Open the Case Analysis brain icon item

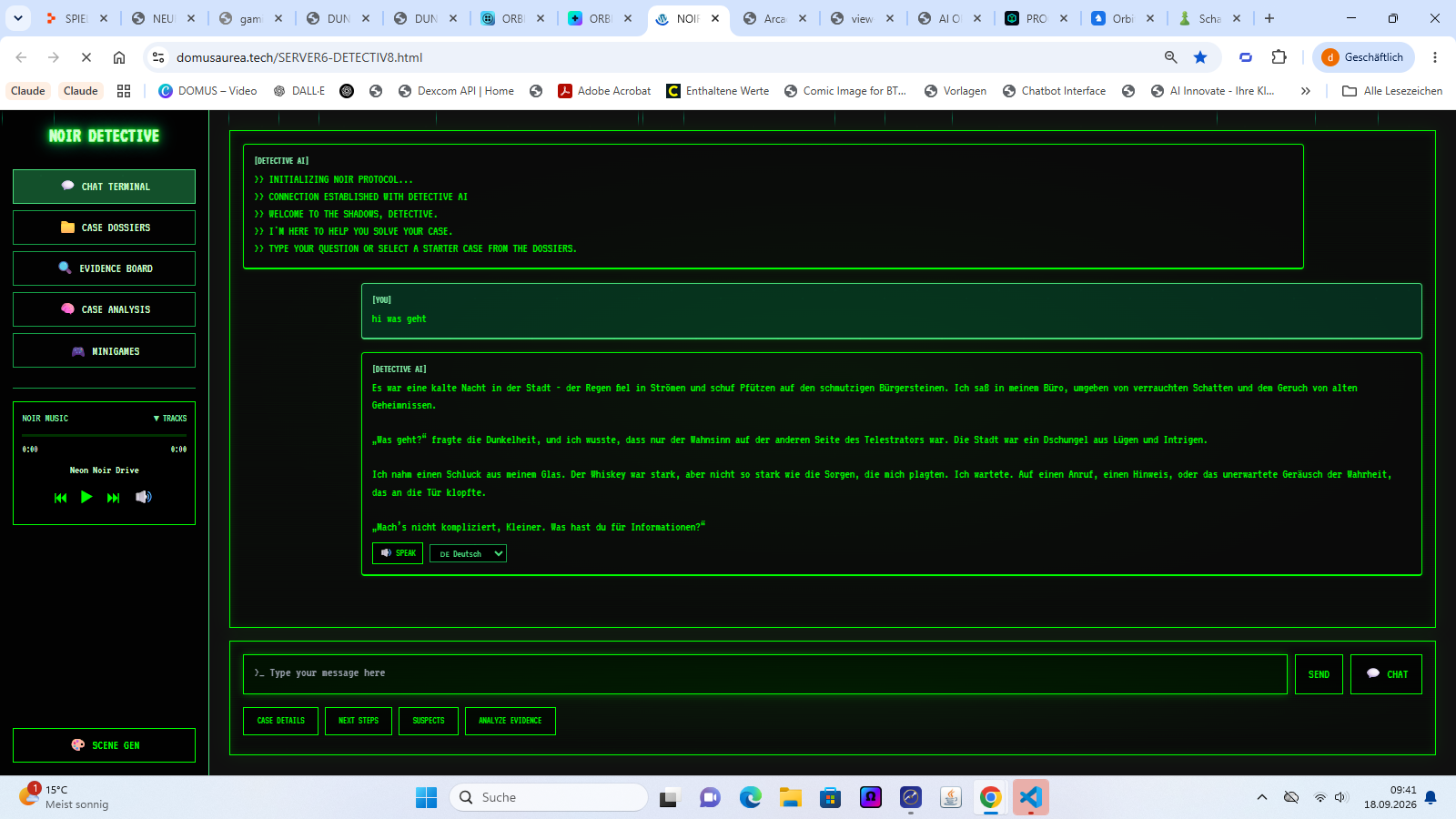coord(104,309)
